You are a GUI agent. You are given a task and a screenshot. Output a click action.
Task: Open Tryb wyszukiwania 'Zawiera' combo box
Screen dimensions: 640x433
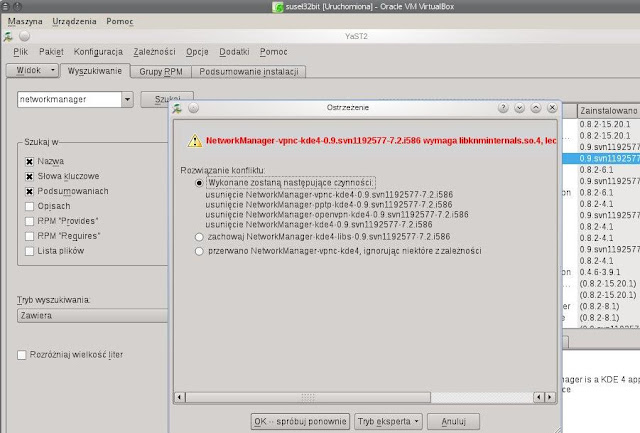[93, 315]
